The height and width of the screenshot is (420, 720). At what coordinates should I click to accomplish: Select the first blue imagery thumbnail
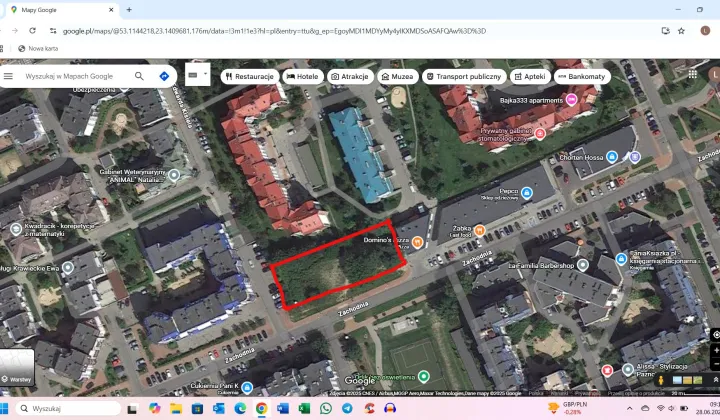coord(677,380)
